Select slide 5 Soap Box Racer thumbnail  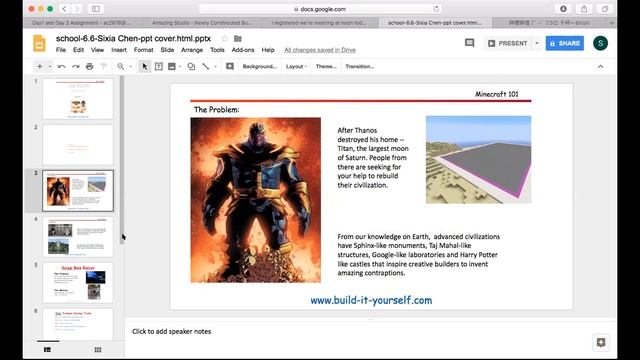coord(78,283)
